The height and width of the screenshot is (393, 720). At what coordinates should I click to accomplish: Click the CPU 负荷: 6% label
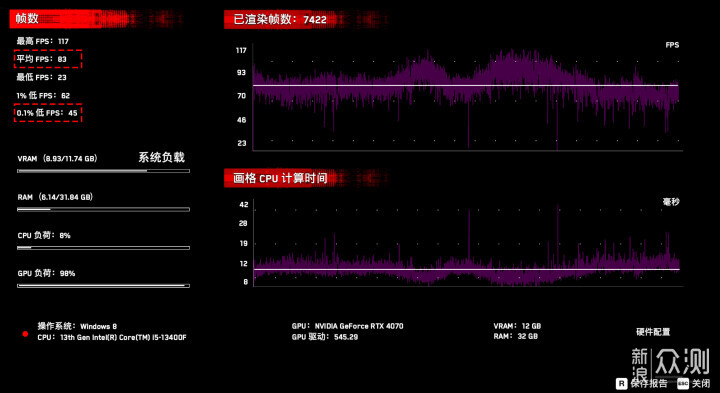(x=44, y=236)
